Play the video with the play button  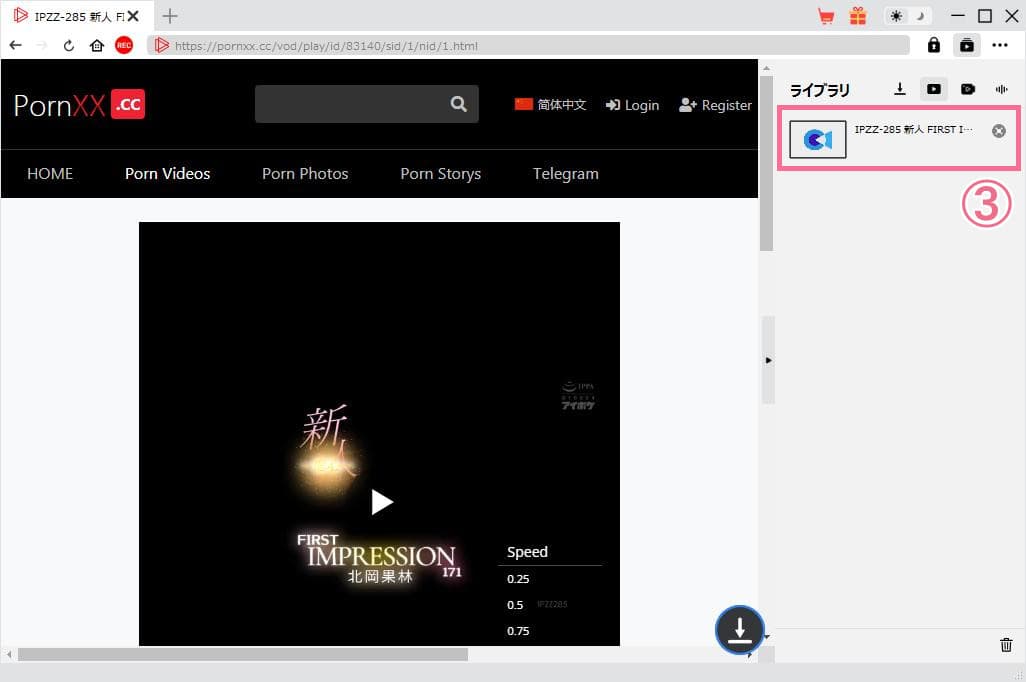[x=381, y=502]
